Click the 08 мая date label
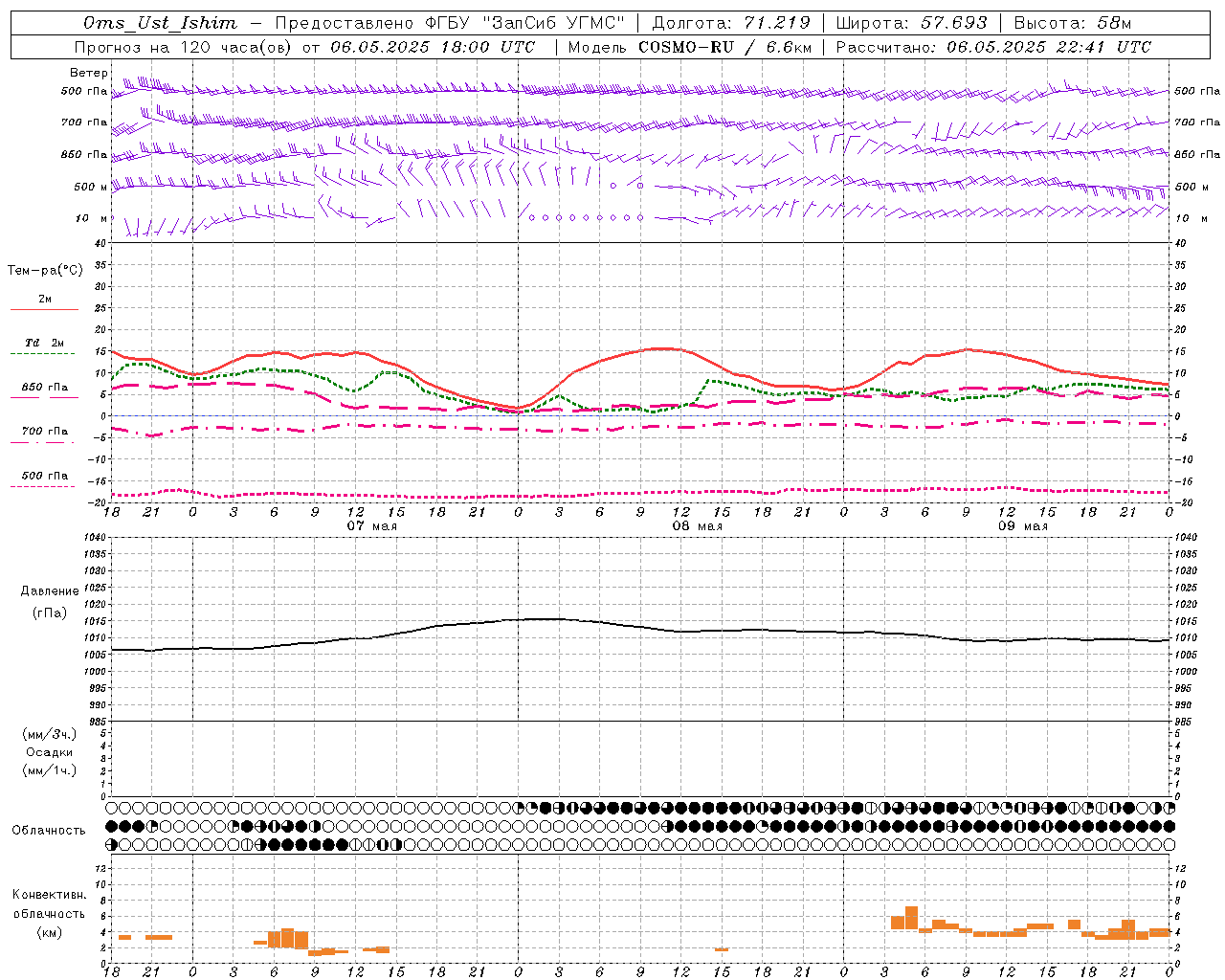The image size is (1225, 980). pyautogui.click(x=697, y=526)
